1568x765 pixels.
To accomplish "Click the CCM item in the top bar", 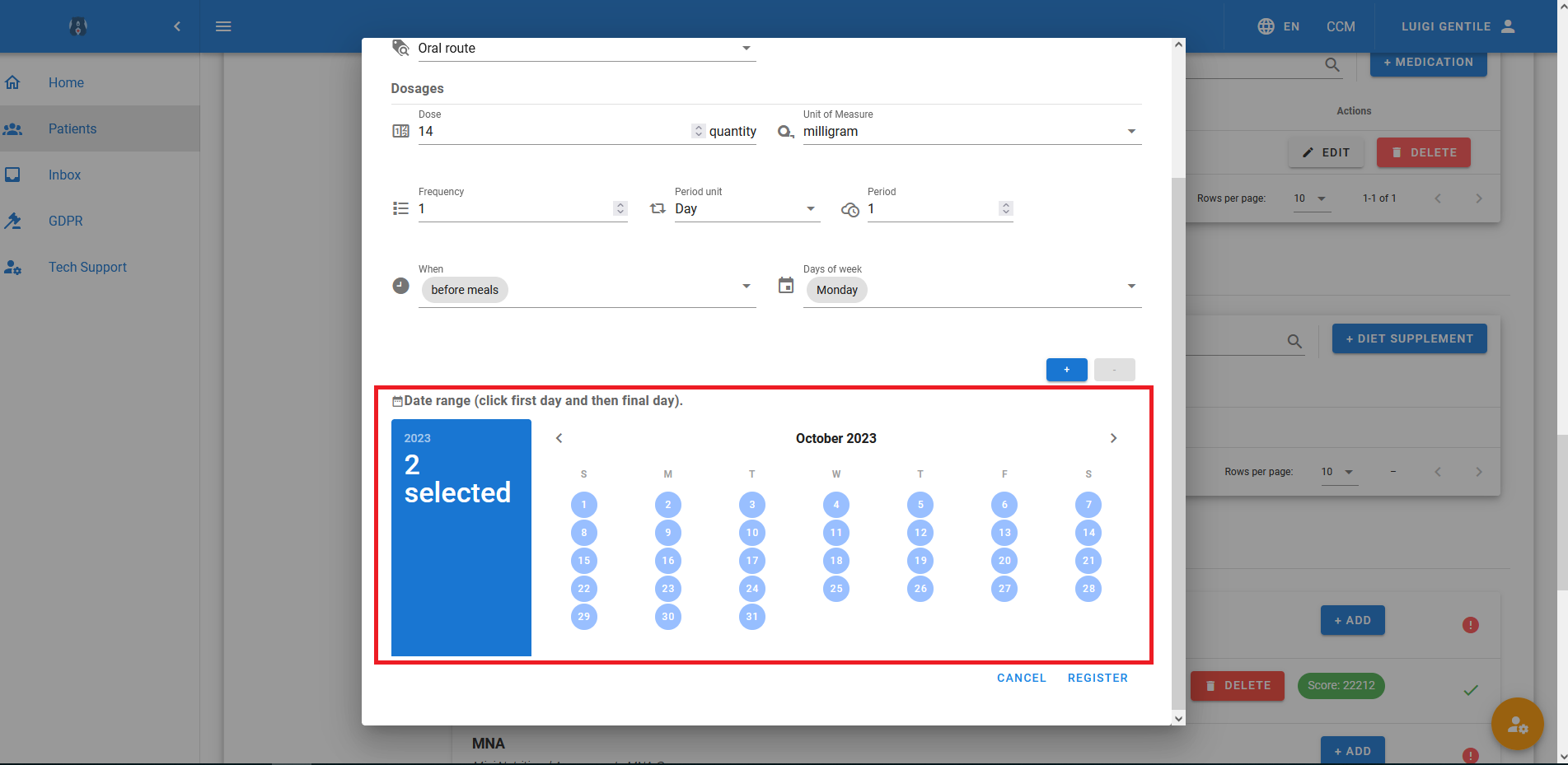I will click(1341, 26).
